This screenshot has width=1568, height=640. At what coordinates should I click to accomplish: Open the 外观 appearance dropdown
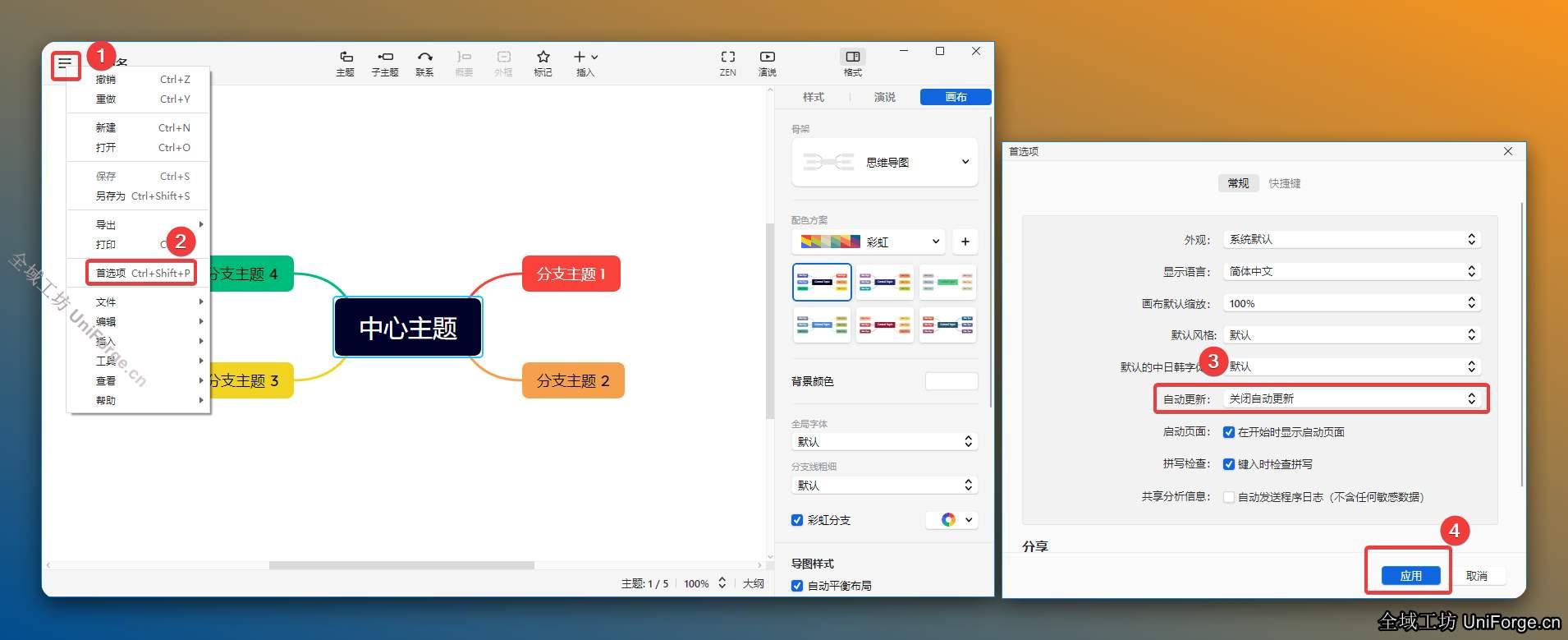(x=1352, y=239)
